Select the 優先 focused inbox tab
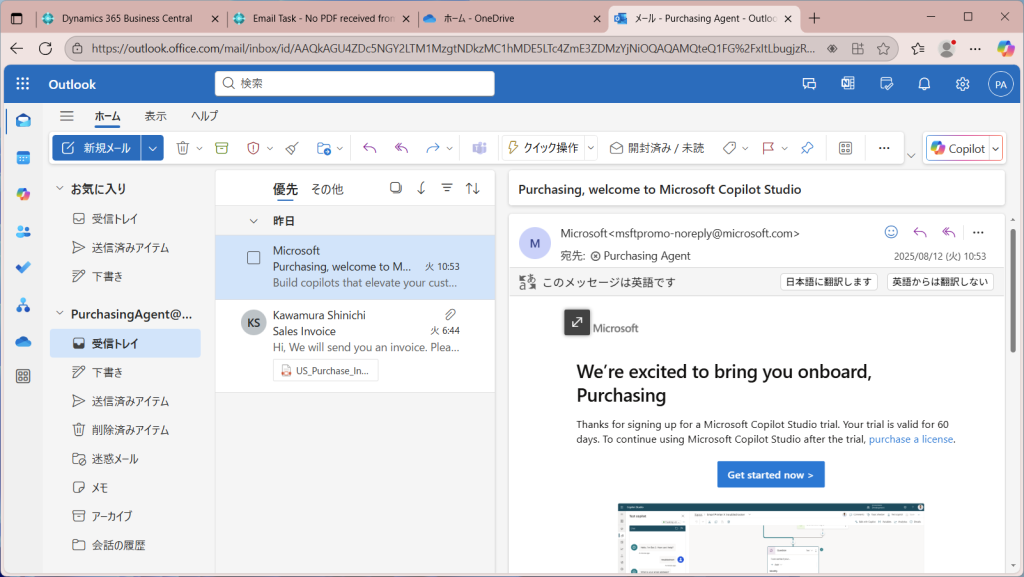The width and height of the screenshot is (1024, 577). [285, 189]
